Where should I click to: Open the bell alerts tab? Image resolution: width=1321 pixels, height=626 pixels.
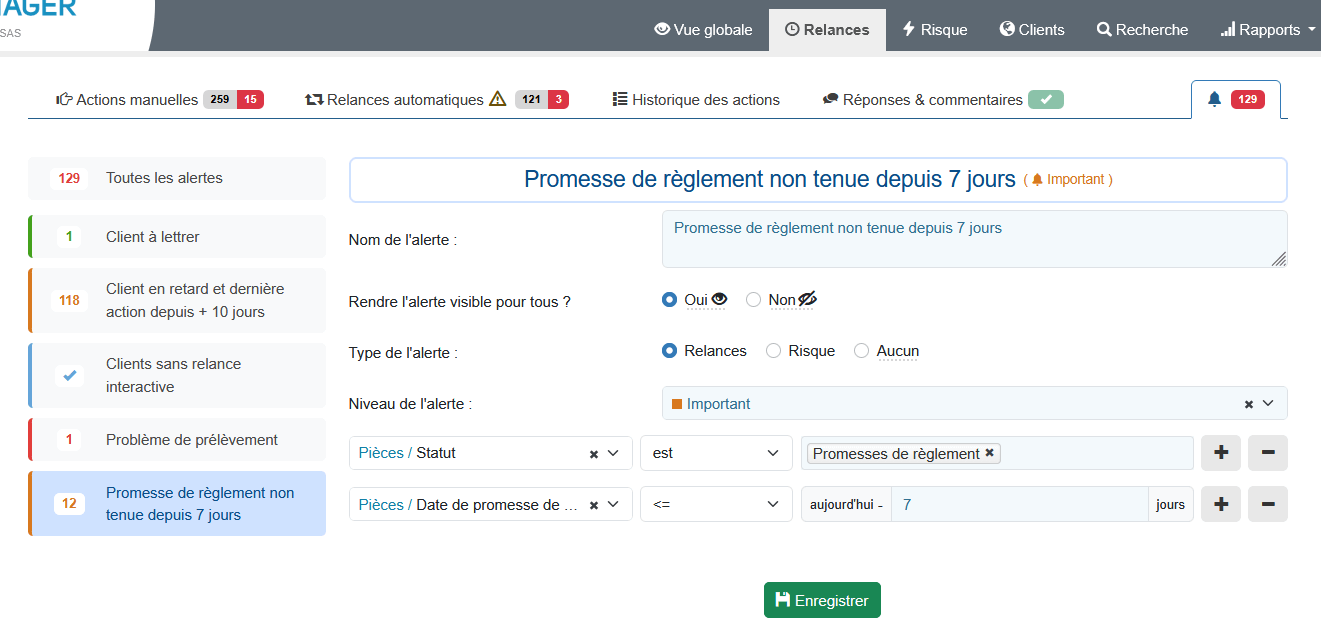coord(1235,99)
